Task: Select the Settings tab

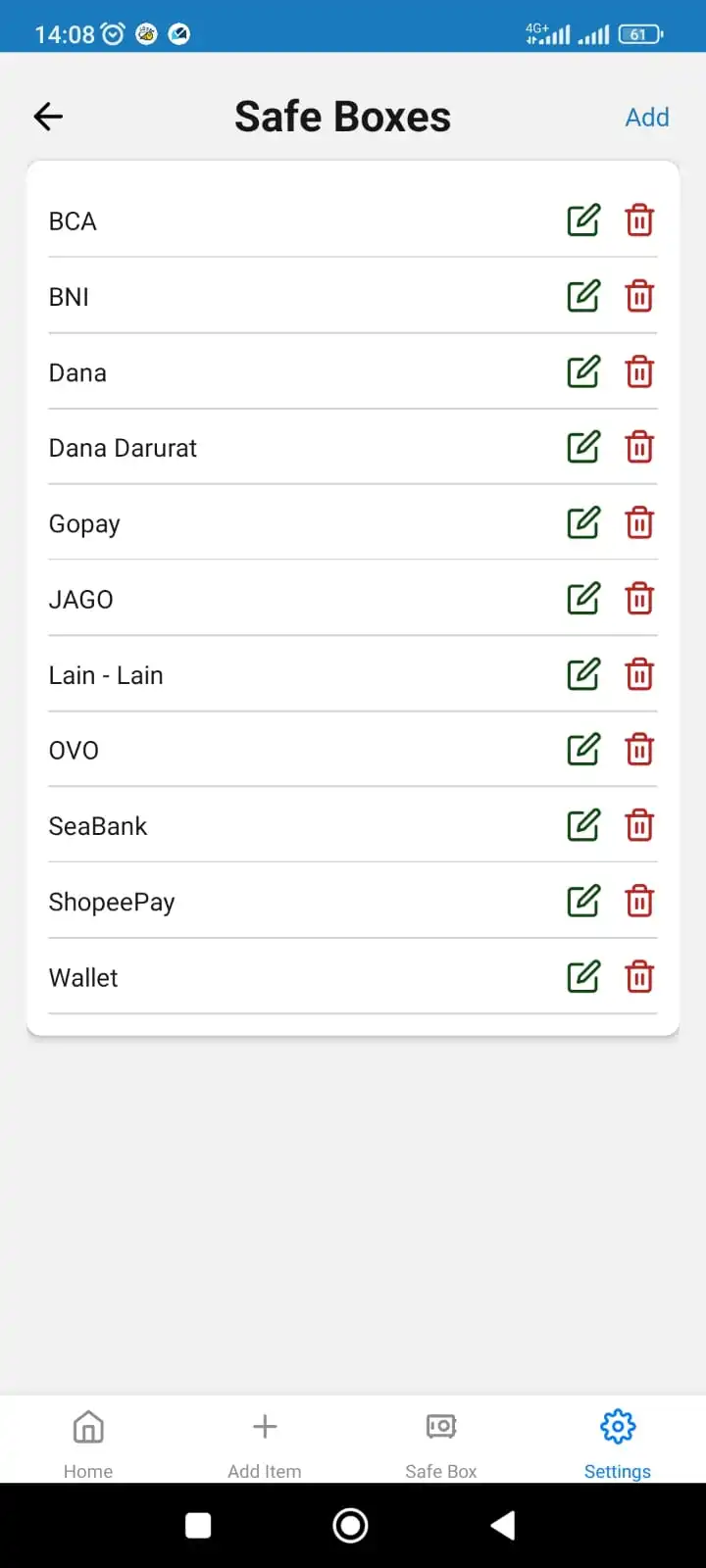Action: [x=618, y=1443]
